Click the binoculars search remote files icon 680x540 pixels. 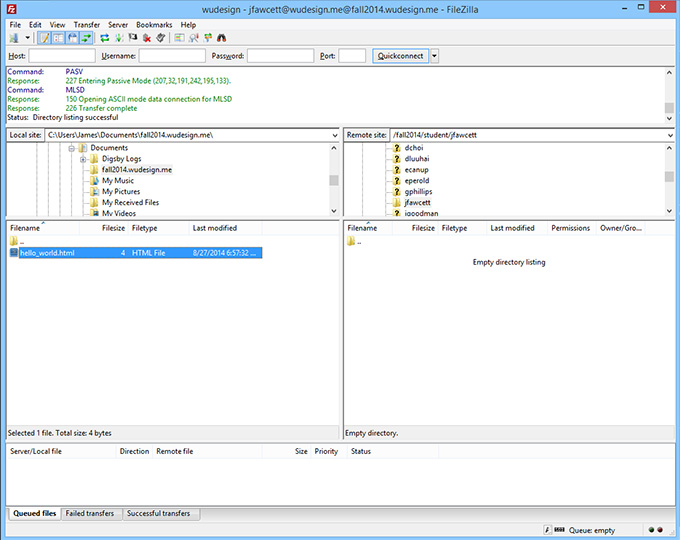click(222, 38)
